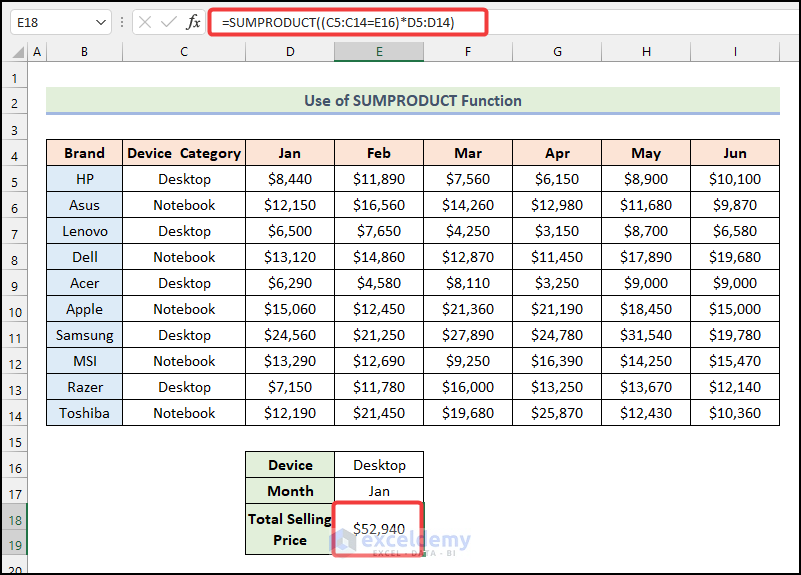Click the 'Feb' column header cell
801x575 pixels.
coord(379,153)
